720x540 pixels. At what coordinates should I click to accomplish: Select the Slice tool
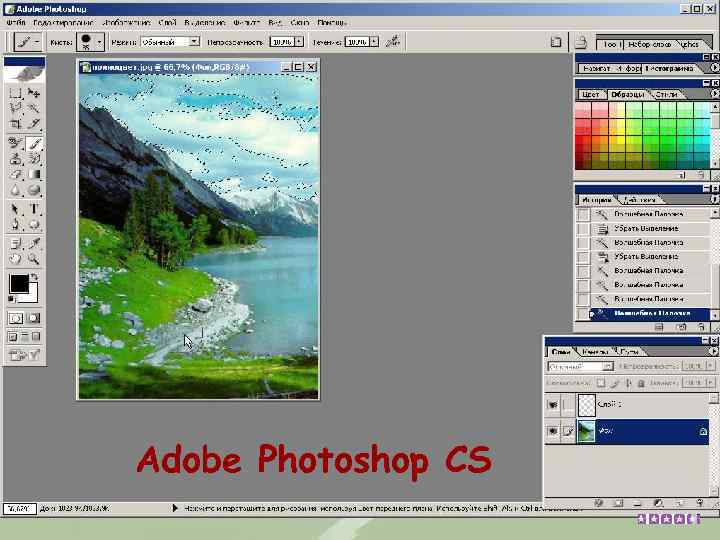click(34, 124)
